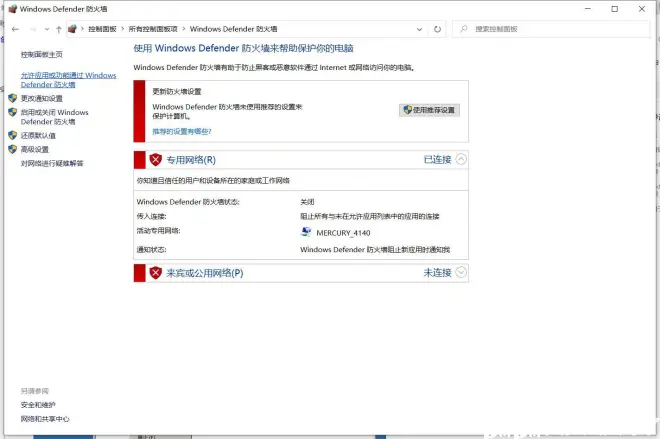Click 未连接 status text
The image size is (660, 439).
pyautogui.click(x=437, y=273)
